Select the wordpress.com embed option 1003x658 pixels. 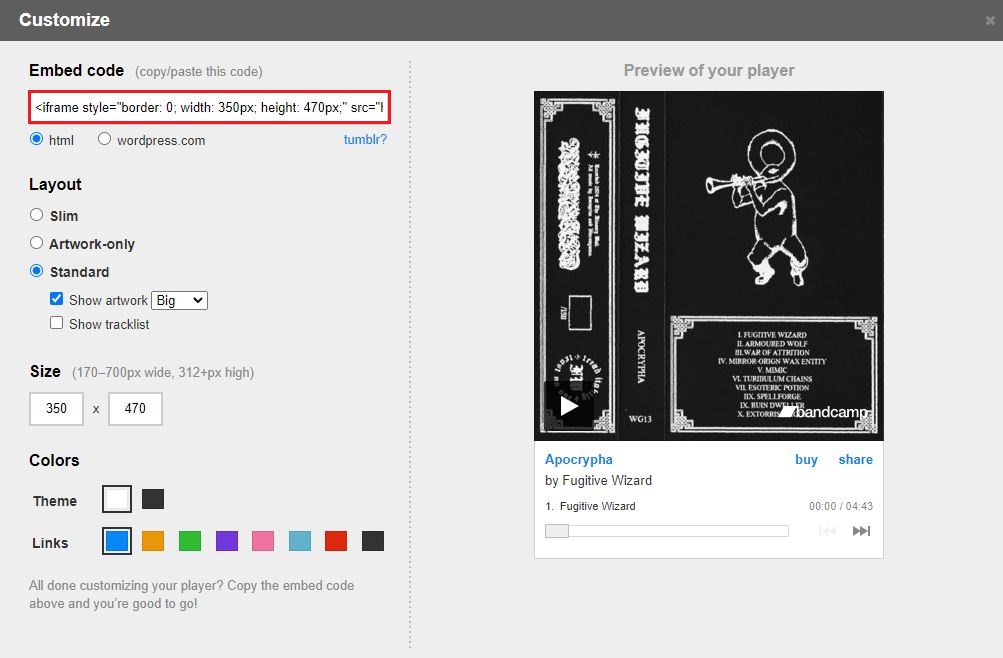click(x=104, y=139)
